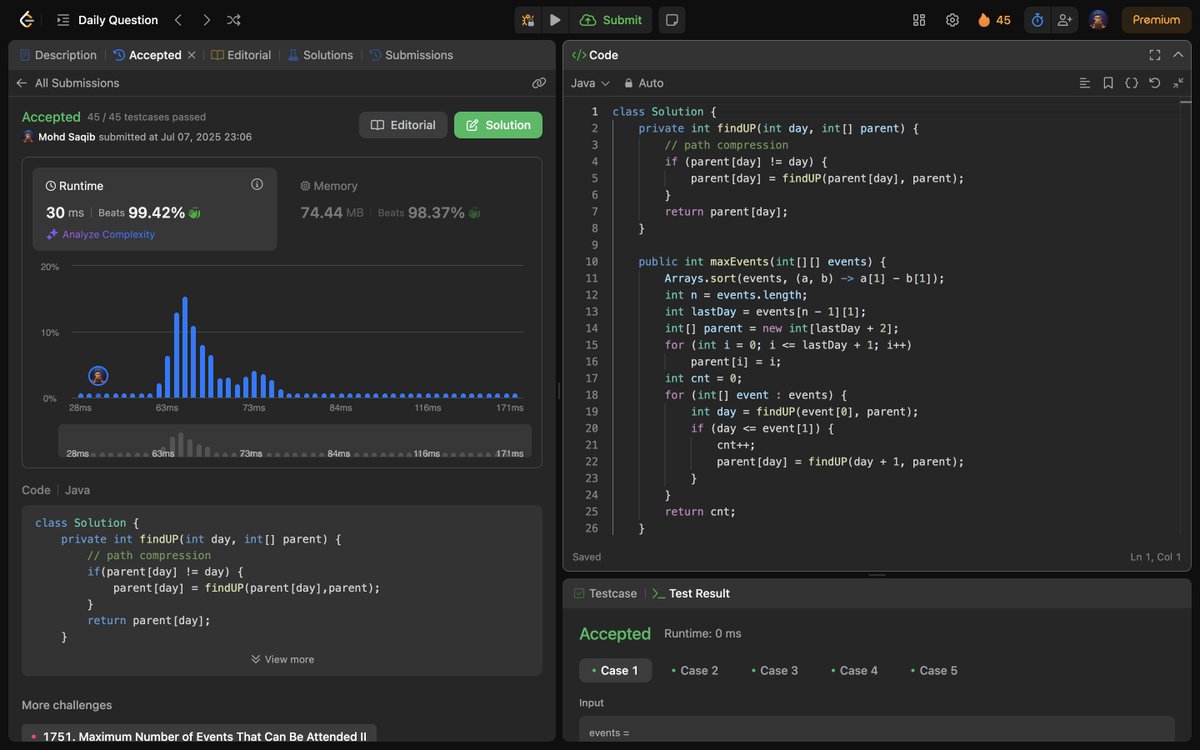Switch to the Solutions tab

[x=320, y=55]
